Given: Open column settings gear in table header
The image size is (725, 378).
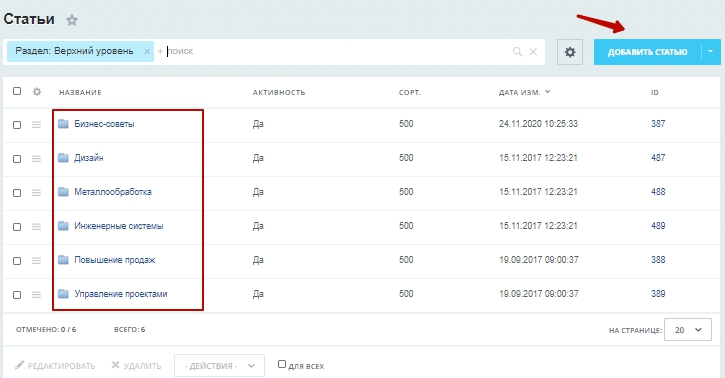Looking at the screenshot, I should tap(37, 91).
